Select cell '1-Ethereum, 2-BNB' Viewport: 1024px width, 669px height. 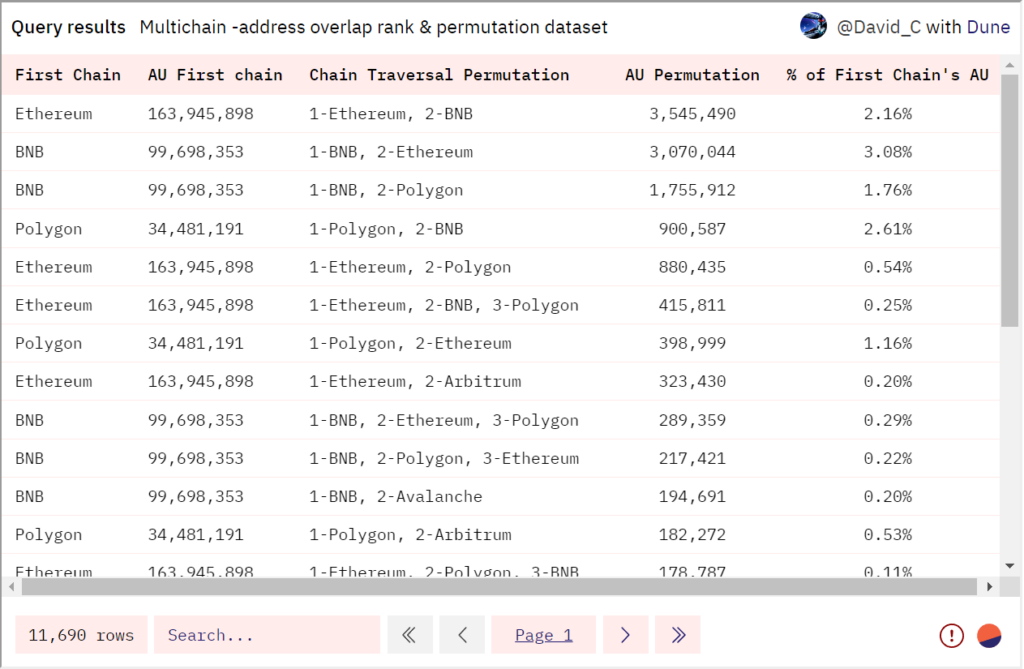pos(391,114)
